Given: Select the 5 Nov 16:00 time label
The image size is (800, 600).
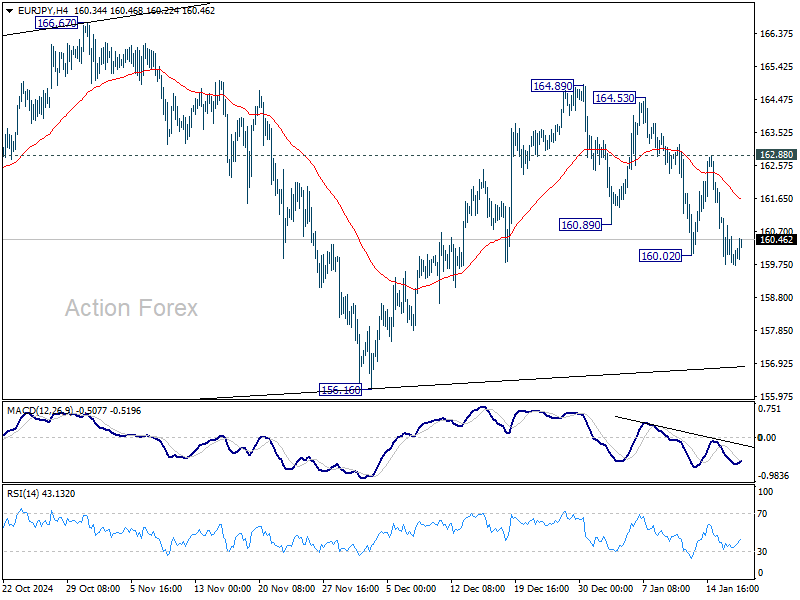Looking at the screenshot, I should point(156,588).
